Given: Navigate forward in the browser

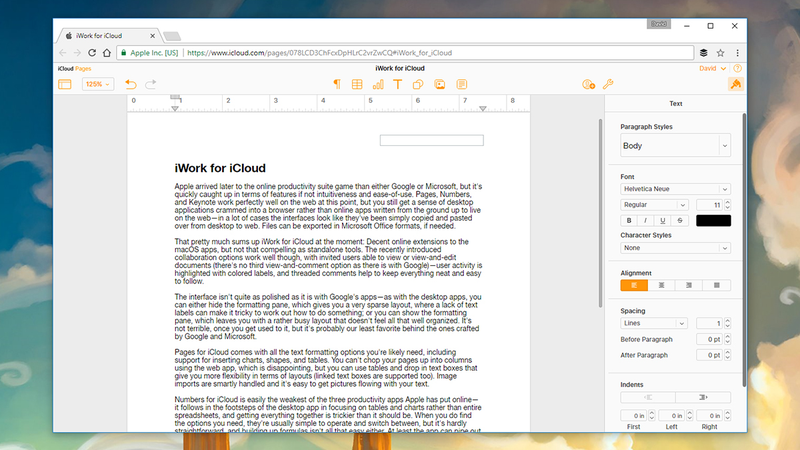Looking at the screenshot, I should click(x=77, y=53).
